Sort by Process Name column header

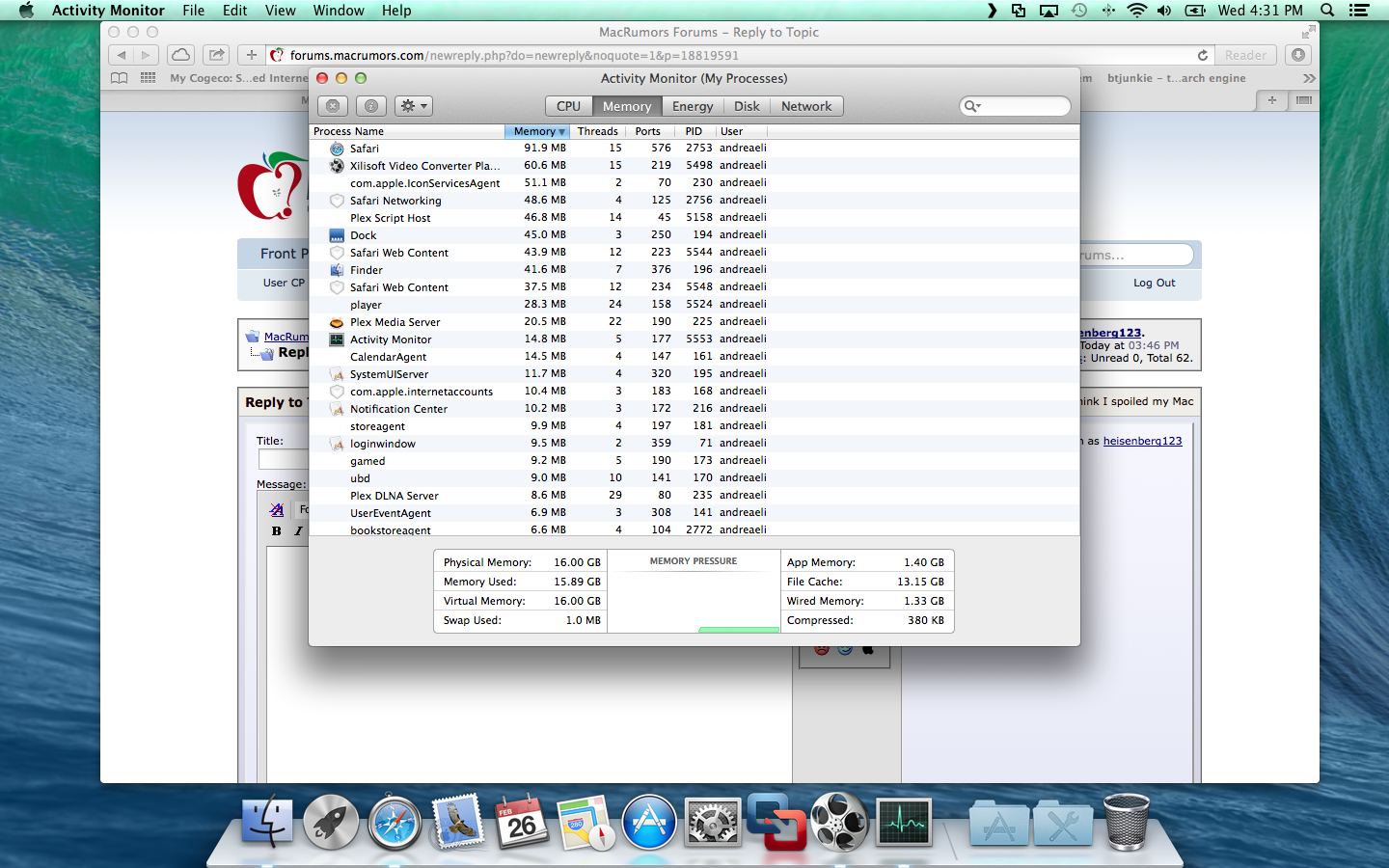(x=407, y=131)
